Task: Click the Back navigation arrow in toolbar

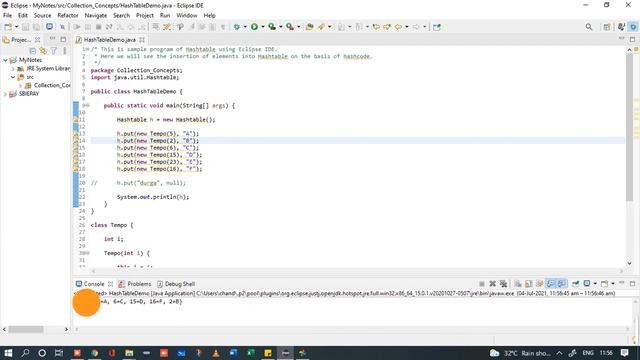Action: (x=398, y=27)
